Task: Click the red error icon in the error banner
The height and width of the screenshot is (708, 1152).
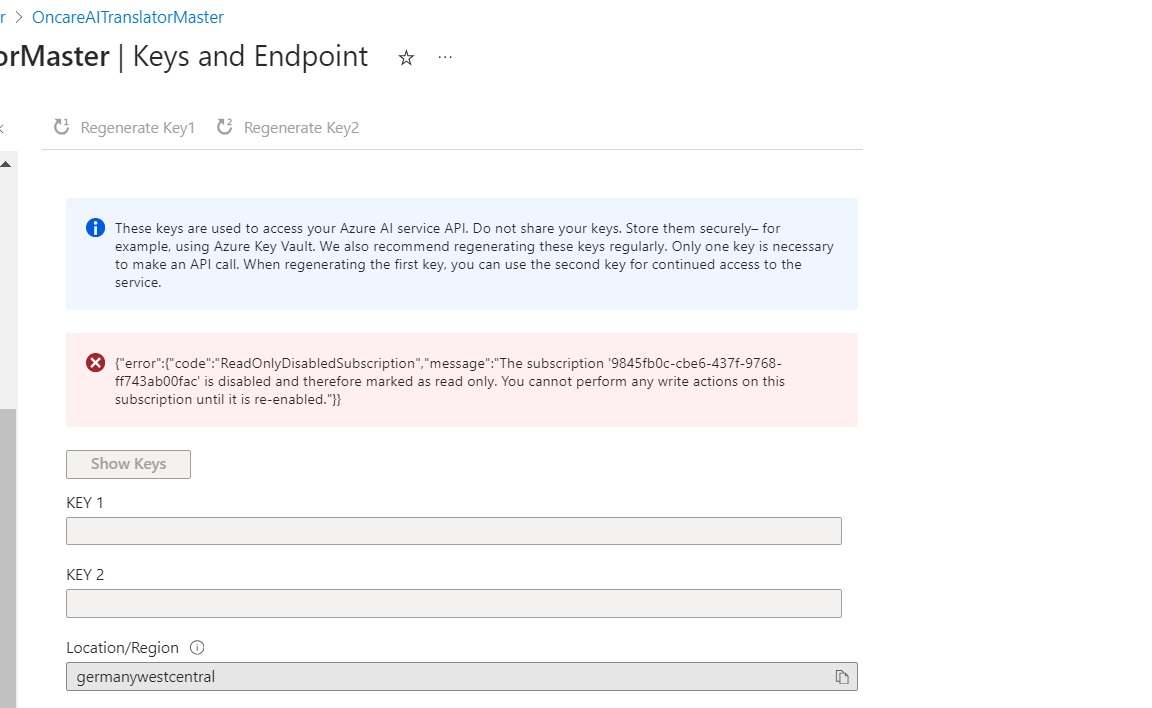Action: click(95, 362)
